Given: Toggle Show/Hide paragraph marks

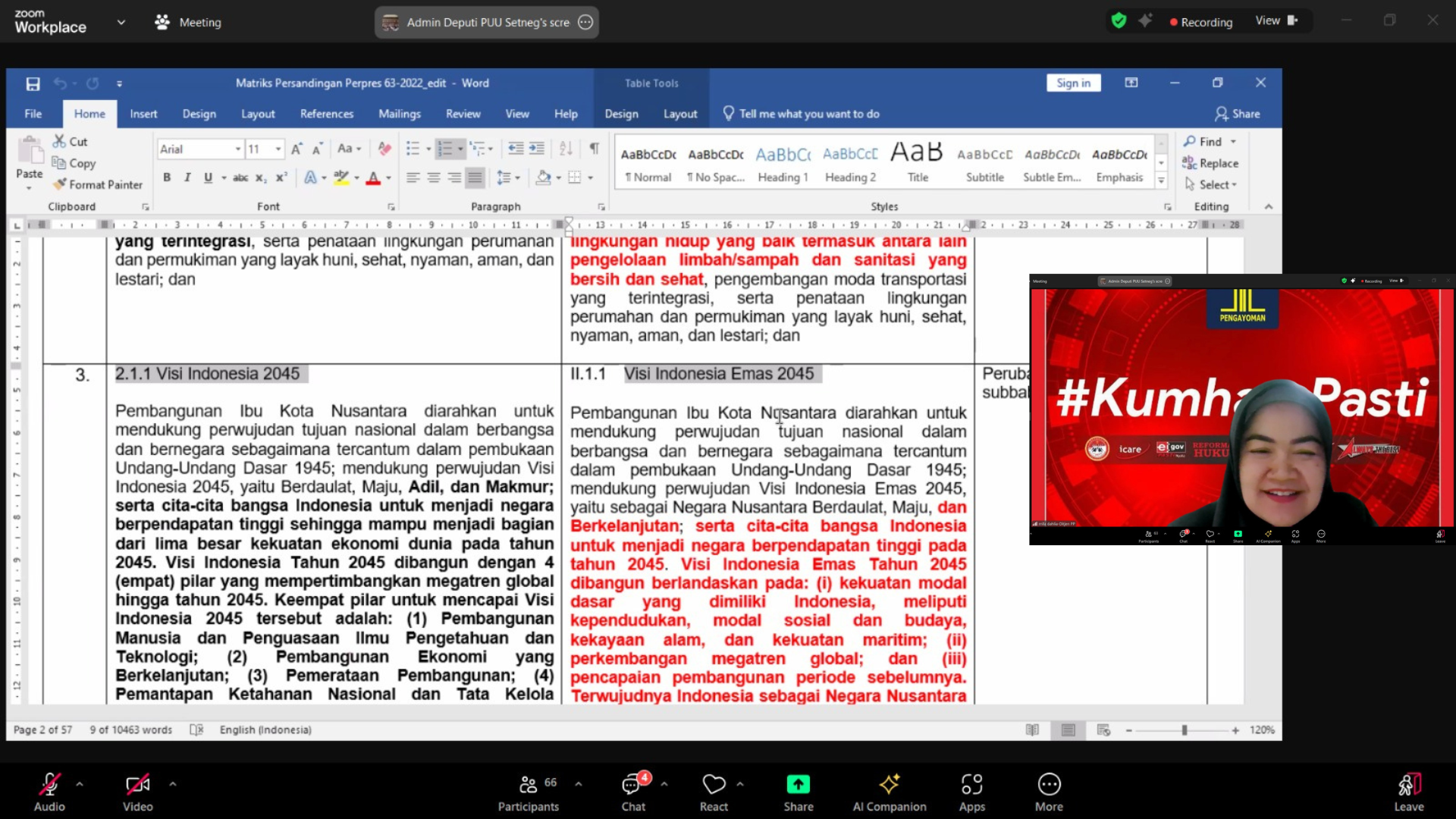Looking at the screenshot, I should coord(595,149).
